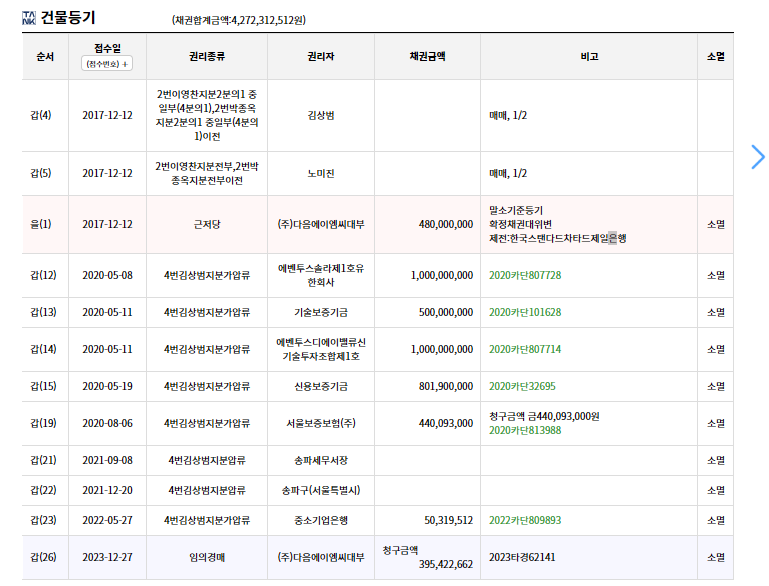
Task: Open case link 2020카단807728
Action: click(525, 275)
